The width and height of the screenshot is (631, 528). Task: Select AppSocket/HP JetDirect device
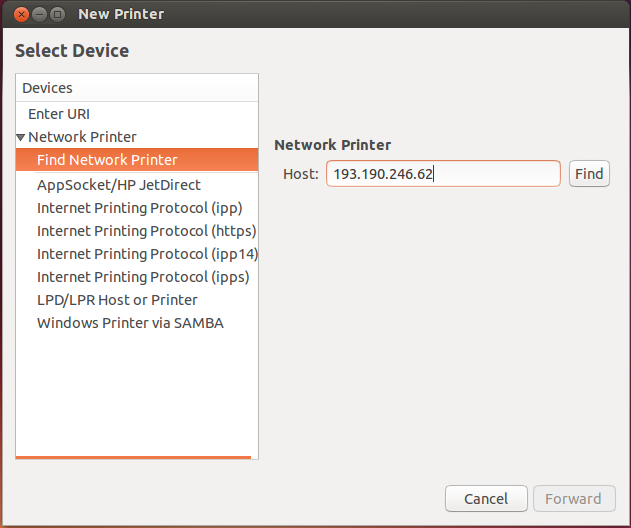point(119,185)
